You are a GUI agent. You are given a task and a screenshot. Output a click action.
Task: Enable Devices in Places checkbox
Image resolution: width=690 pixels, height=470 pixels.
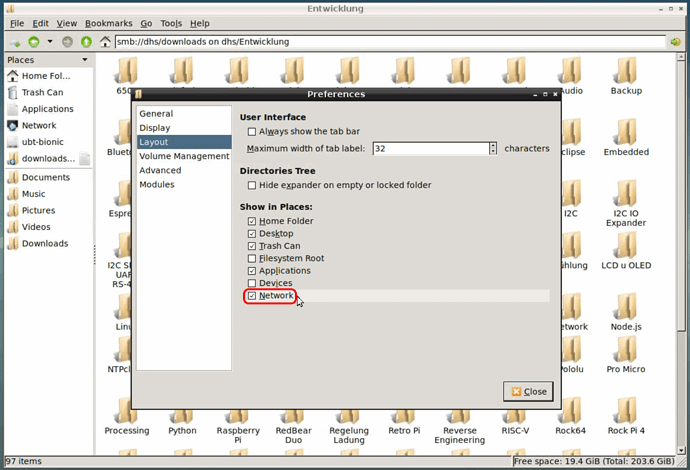click(252, 283)
